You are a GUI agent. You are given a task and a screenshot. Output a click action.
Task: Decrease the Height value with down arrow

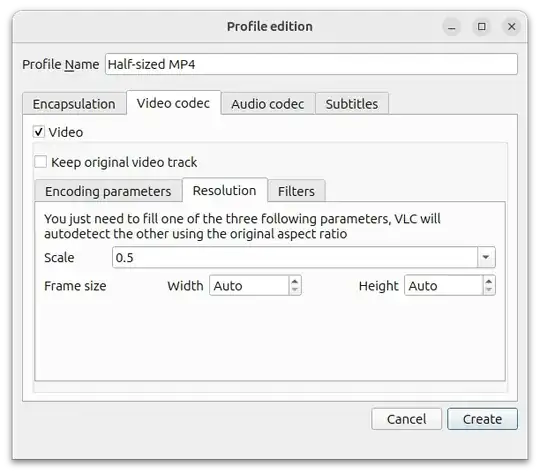coord(489,290)
